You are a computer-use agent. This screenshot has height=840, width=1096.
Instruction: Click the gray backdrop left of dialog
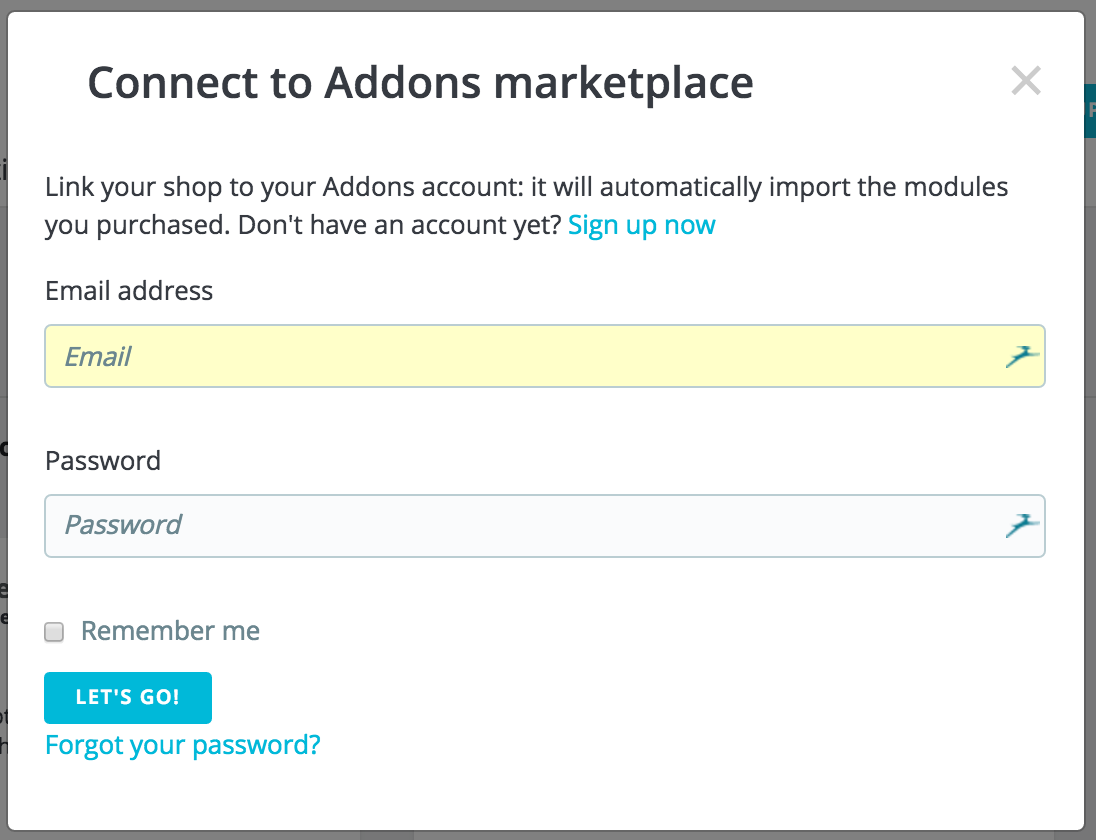3,419
